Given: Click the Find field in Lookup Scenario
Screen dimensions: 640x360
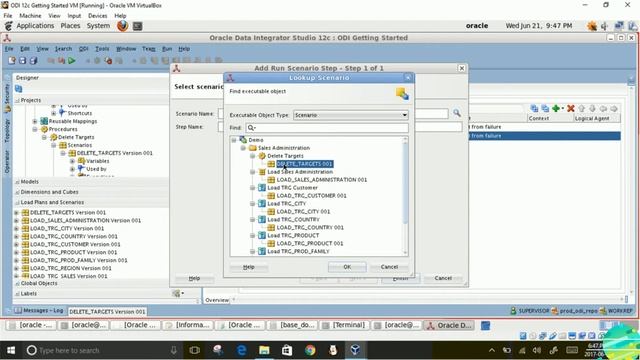Looking at the screenshot, I should (327, 128).
